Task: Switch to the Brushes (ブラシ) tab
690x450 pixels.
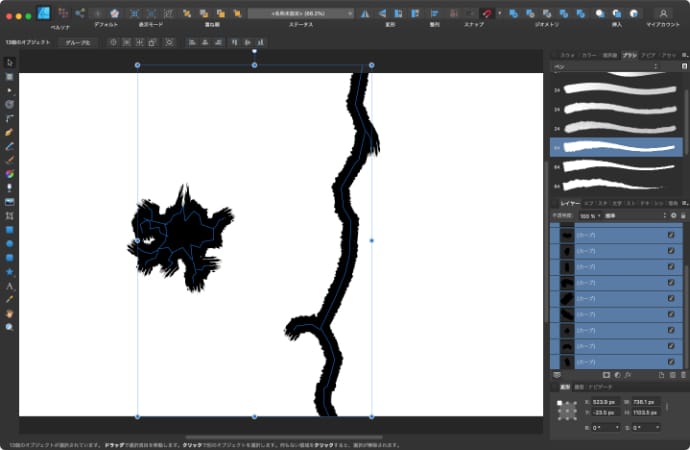Action: [629, 54]
